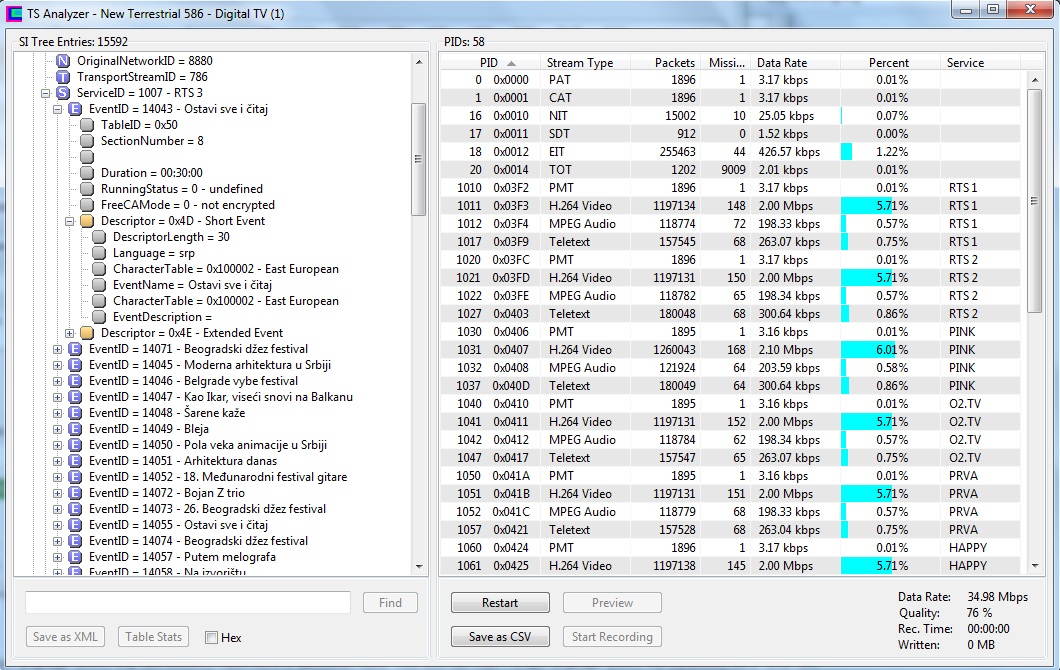Click the E icon of EventID 14051
The width and height of the screenshot is (1060, 670).
(x=75, y=461)
